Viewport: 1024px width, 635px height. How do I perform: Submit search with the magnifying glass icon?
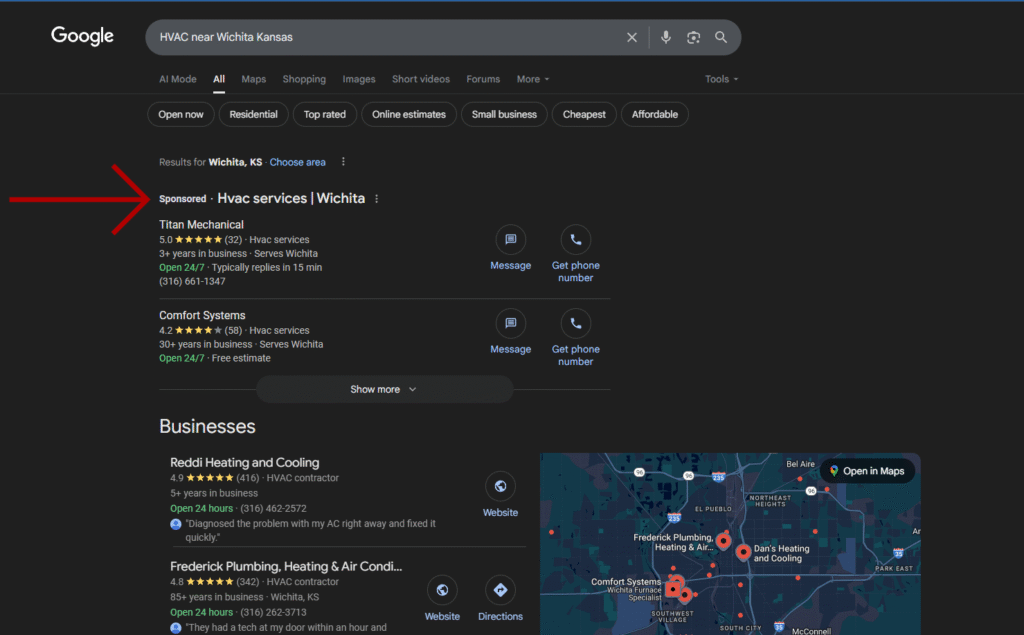721,37
